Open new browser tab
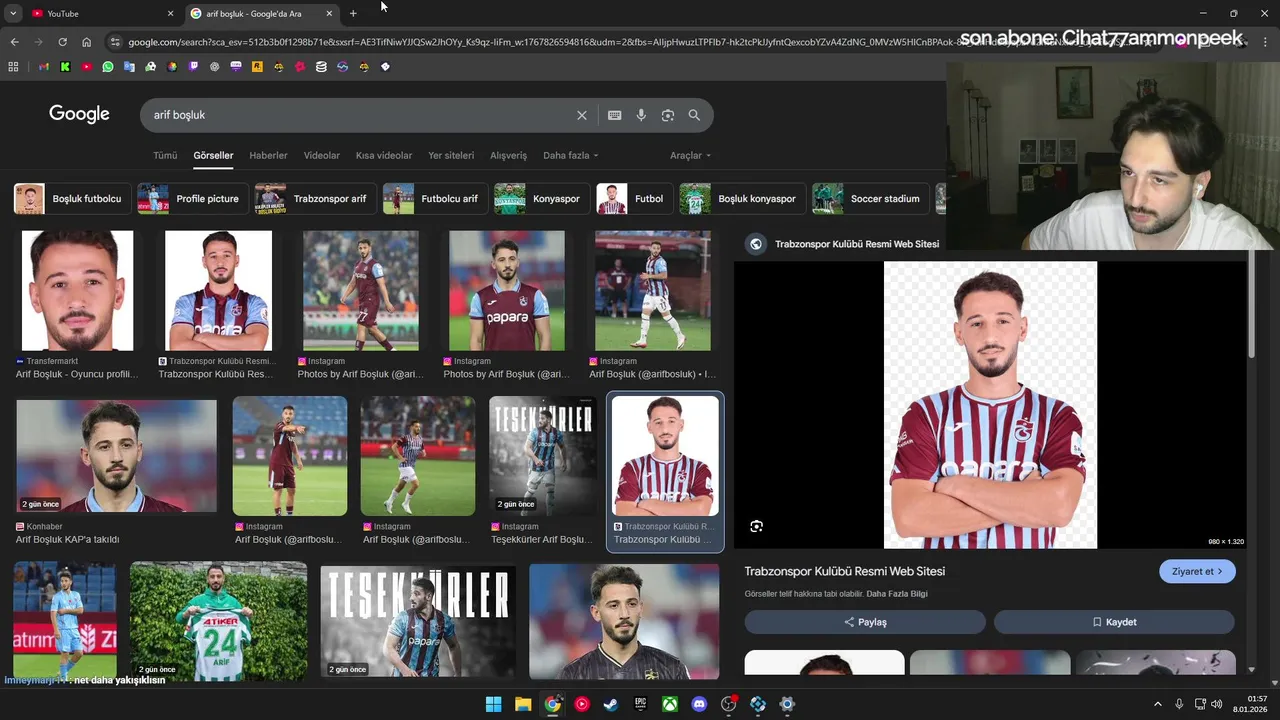The height and width of the screenshot is (720, 1280). click(353, 14)
